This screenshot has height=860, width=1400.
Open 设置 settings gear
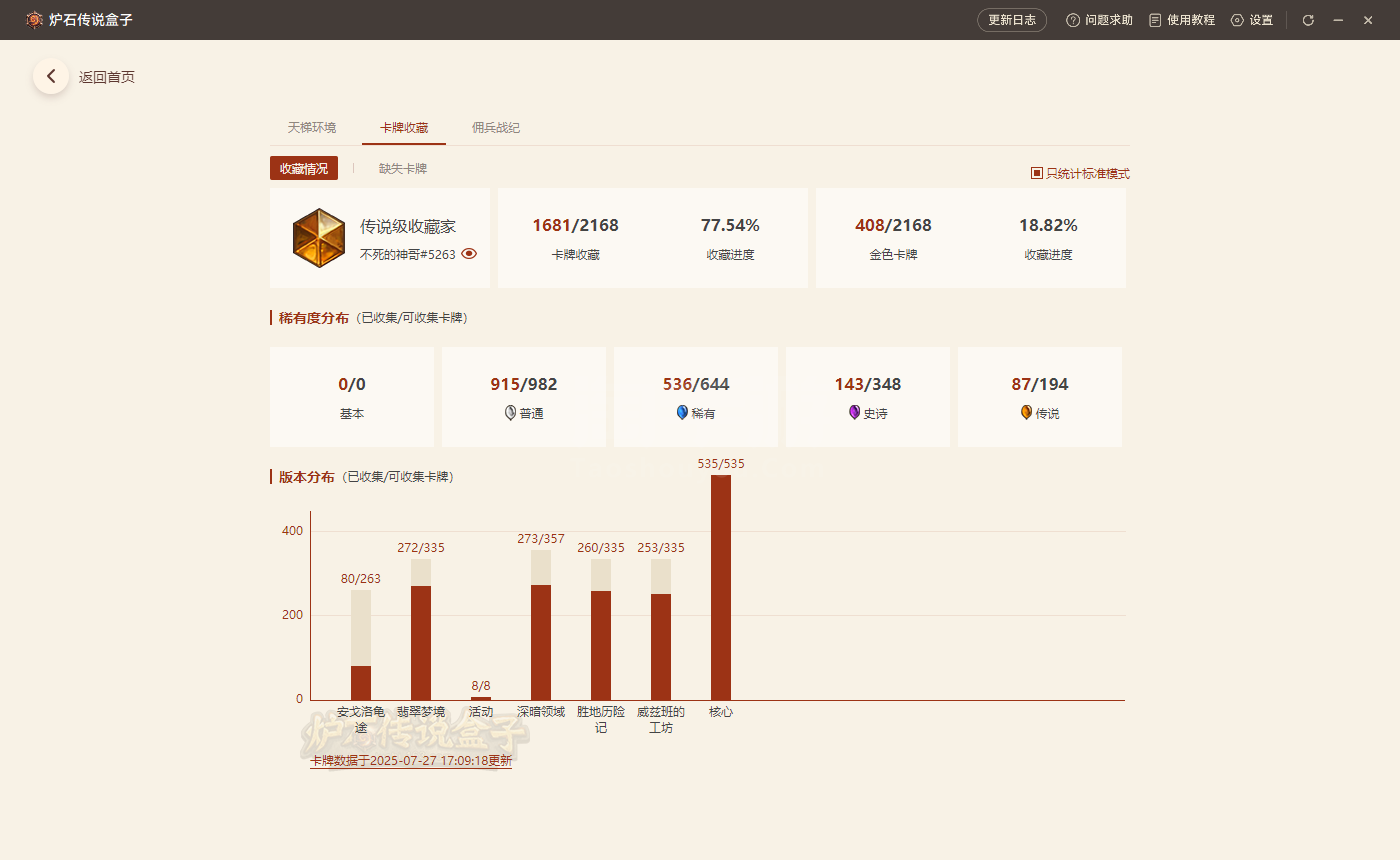(x=1237, y=20)
